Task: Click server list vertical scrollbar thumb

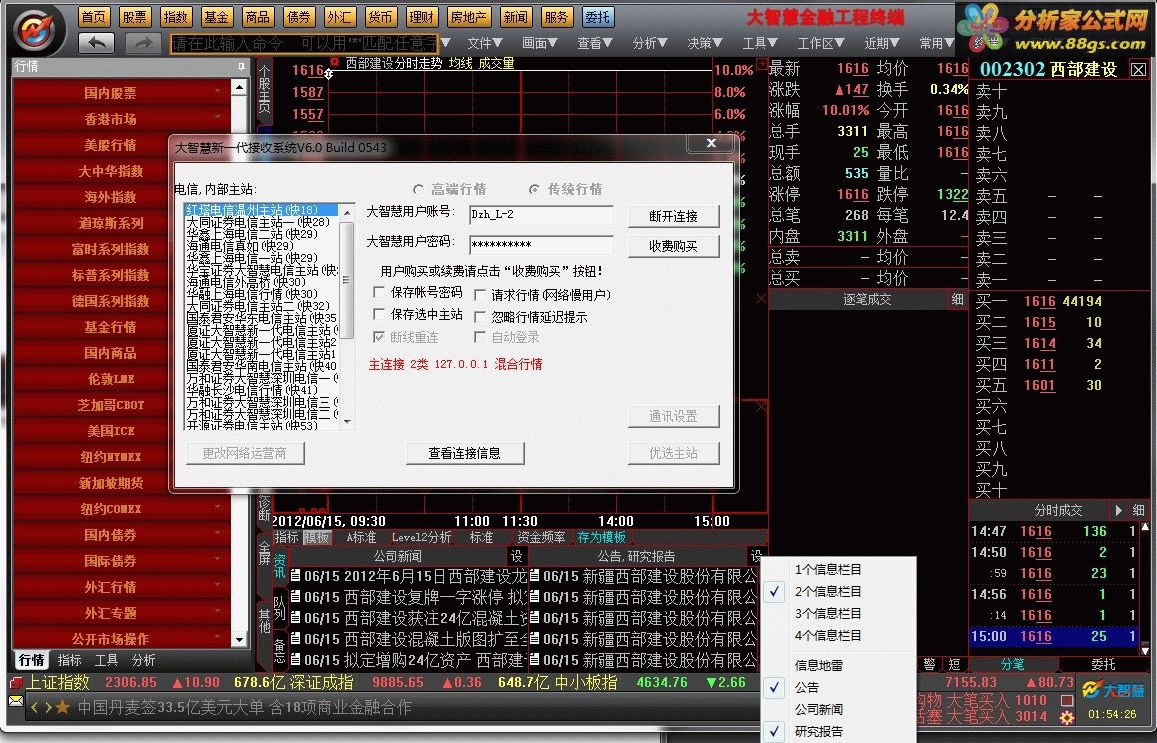Action: 348,278
